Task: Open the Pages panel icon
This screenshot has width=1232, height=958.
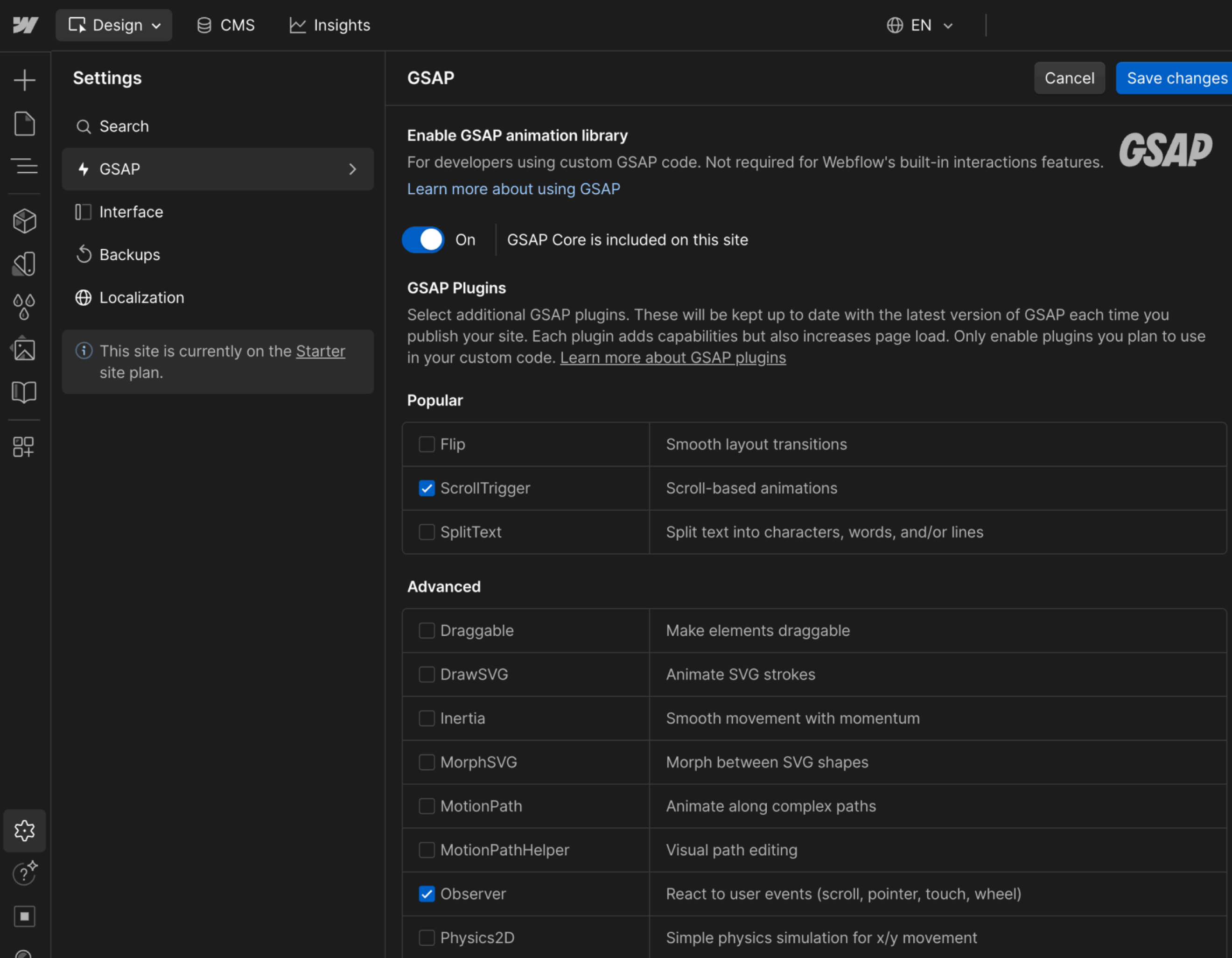Action: (x=24, y=124)
